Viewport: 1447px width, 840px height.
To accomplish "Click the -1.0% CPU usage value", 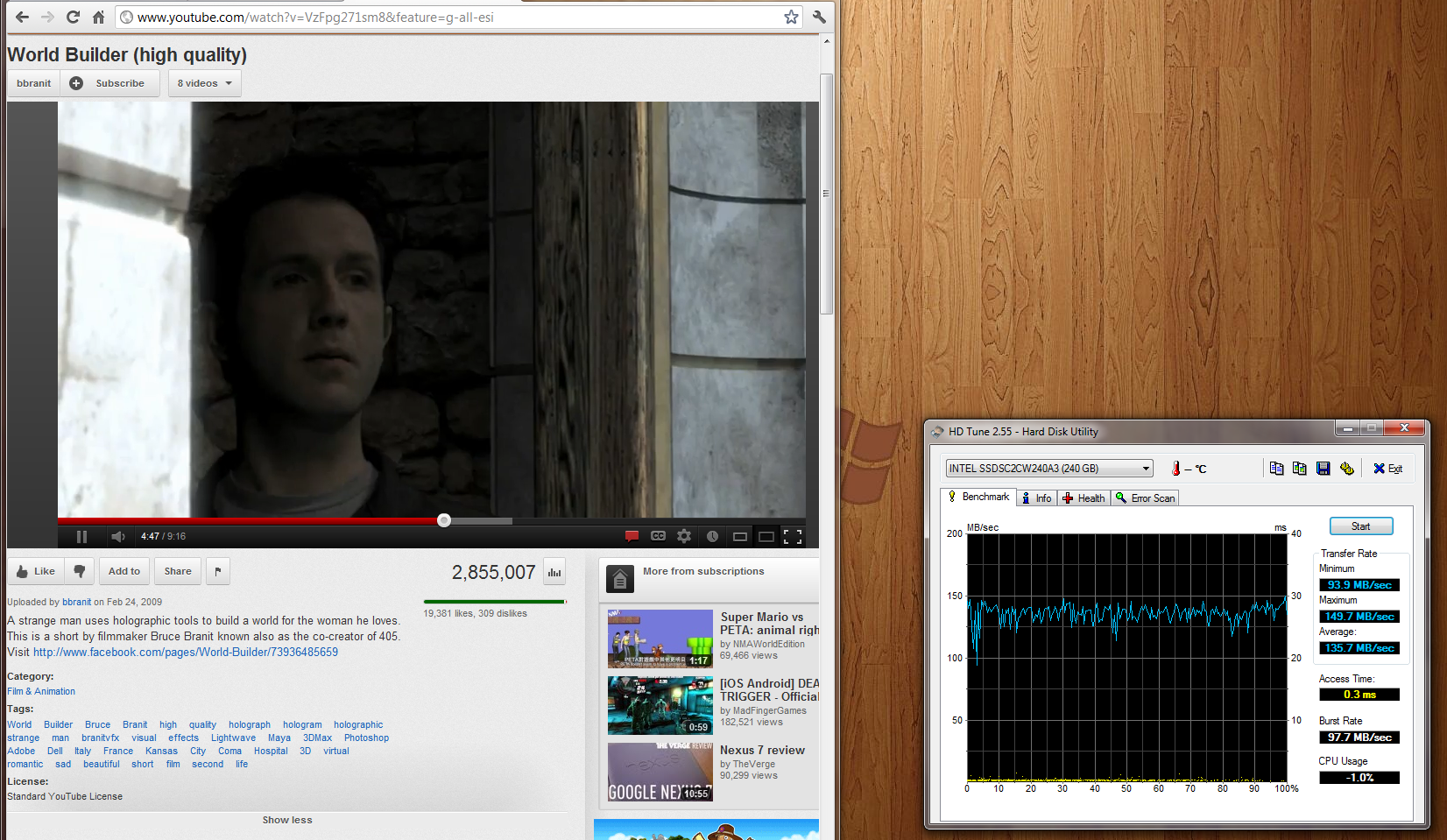I will tap(1359, 778).
